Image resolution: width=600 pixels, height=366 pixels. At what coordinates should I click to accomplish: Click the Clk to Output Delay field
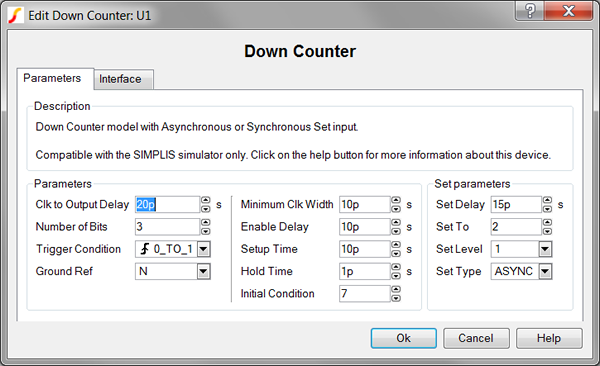coord(167,204)
